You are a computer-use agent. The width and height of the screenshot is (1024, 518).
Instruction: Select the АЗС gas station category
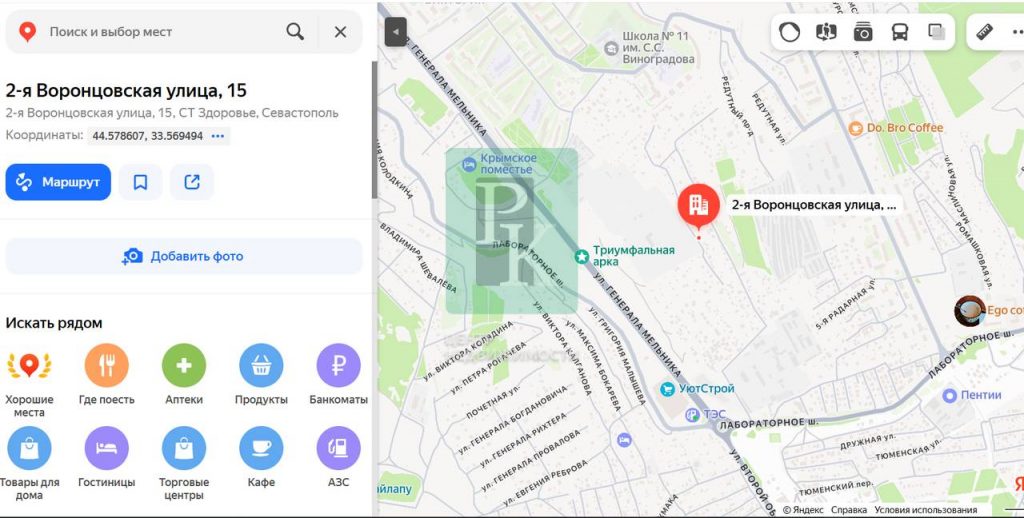coord(338,448)
